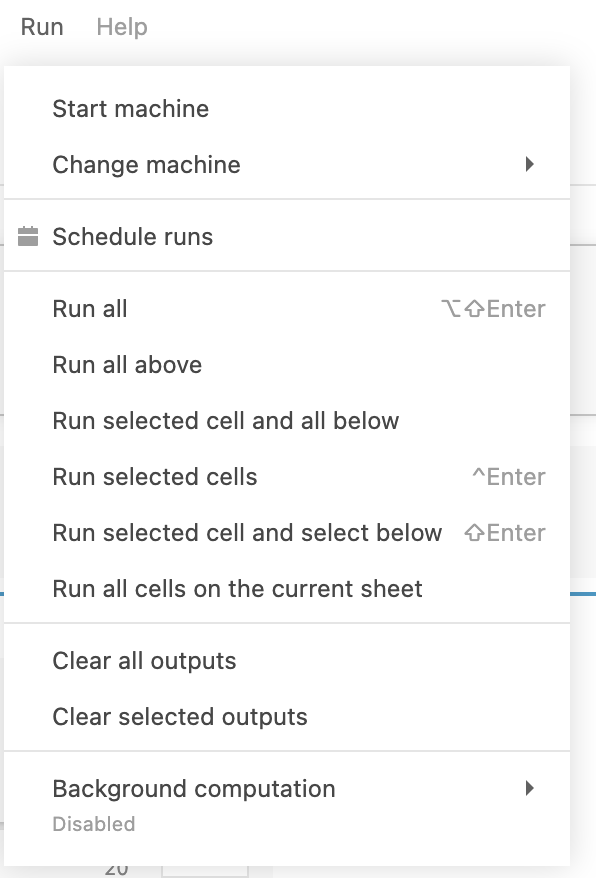Click Schedule runs menu entry

(134, 237)
